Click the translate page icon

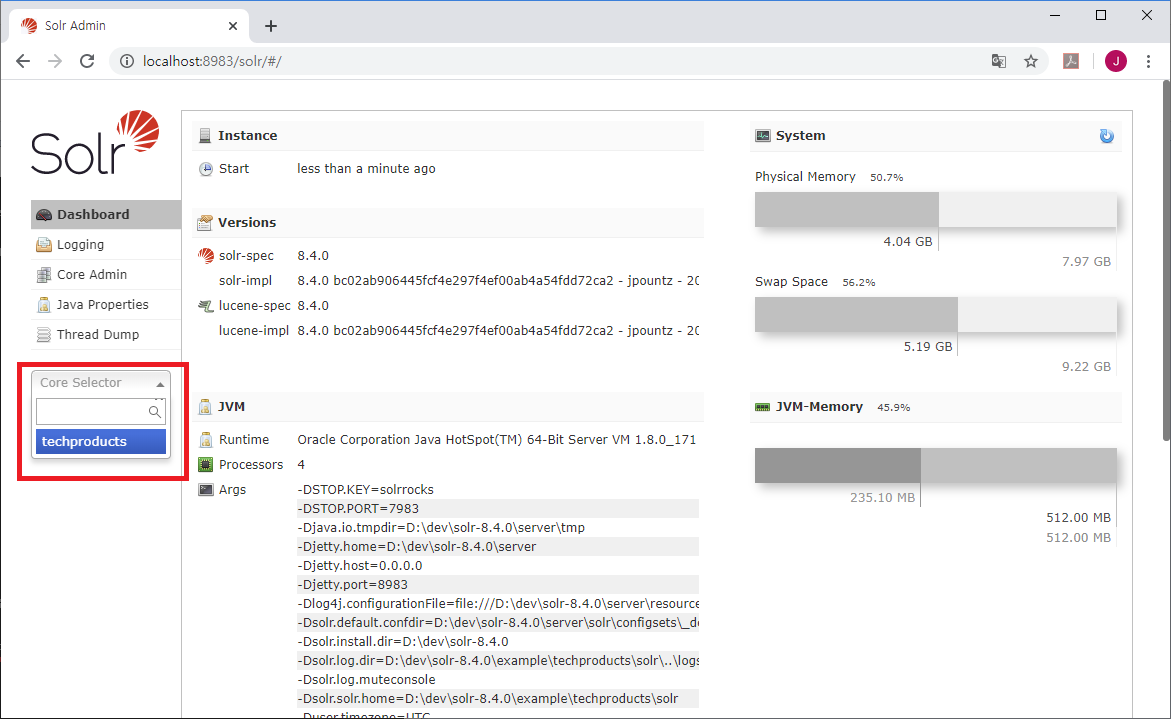(x=998, y=61)
